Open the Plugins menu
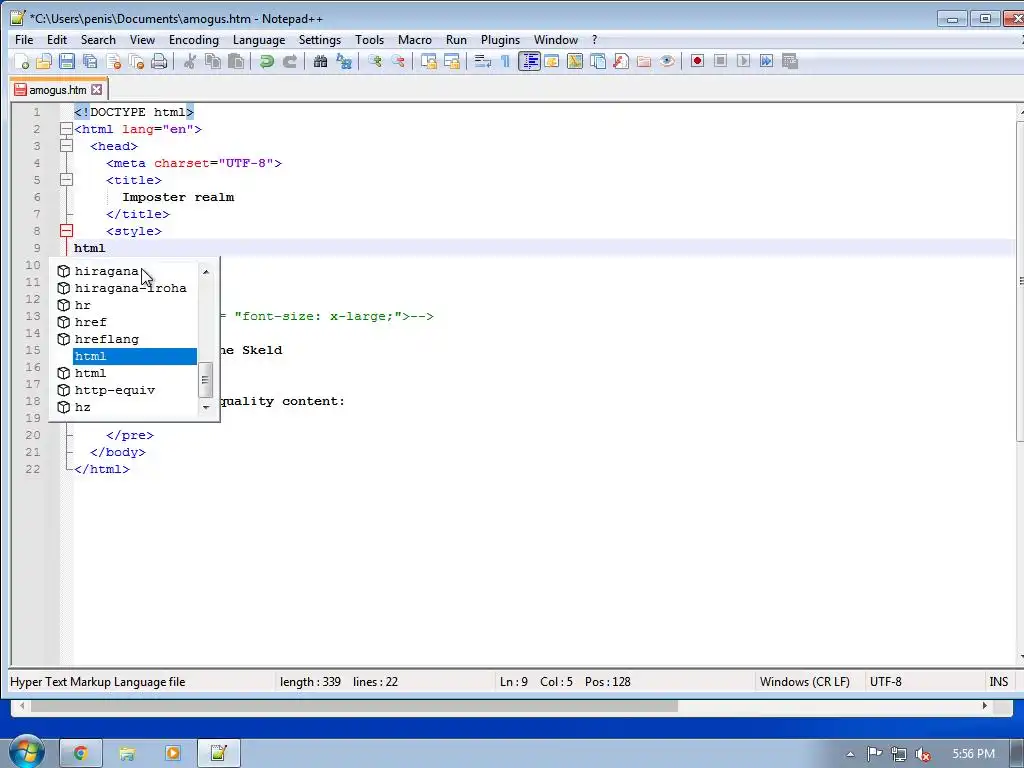 [x=500, y=40]
